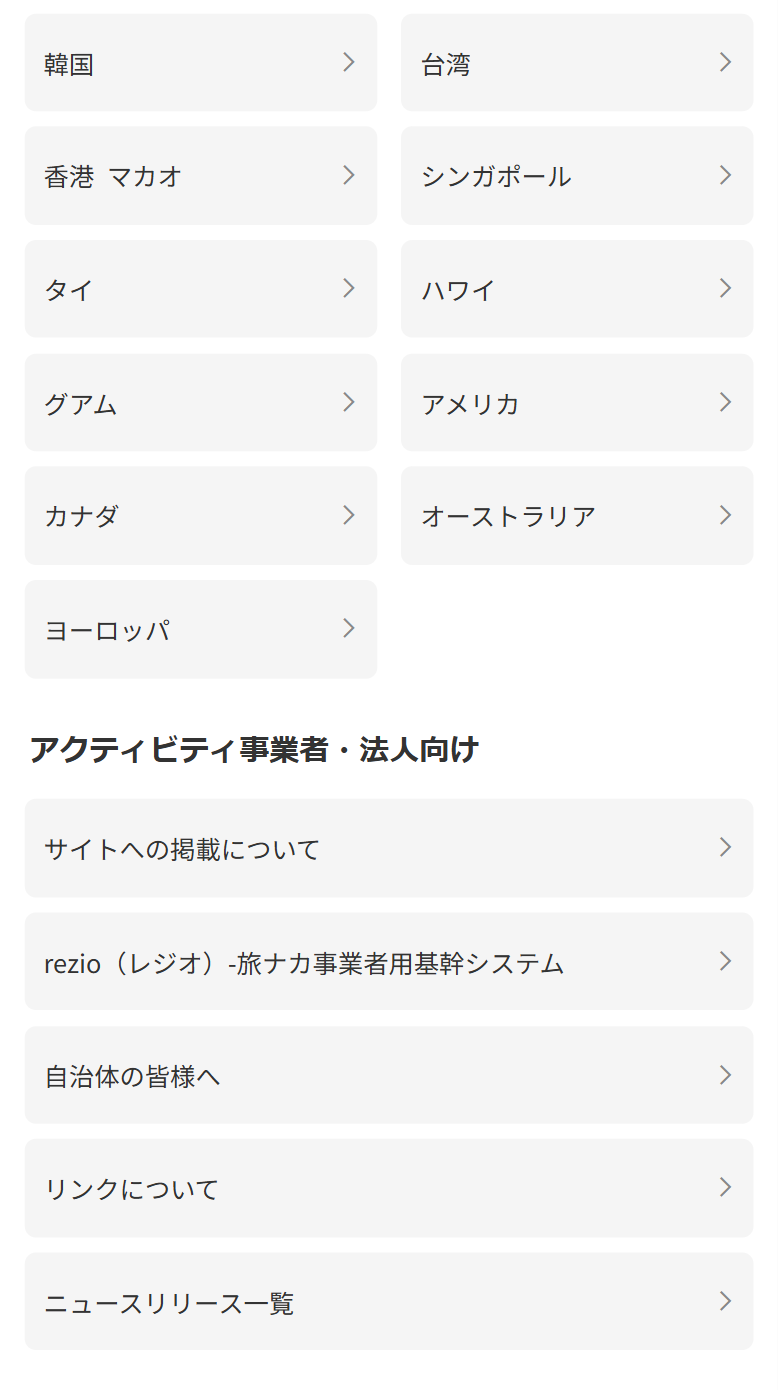
Task: Open サイトへの掲載について page
Action: coord(388,849)
